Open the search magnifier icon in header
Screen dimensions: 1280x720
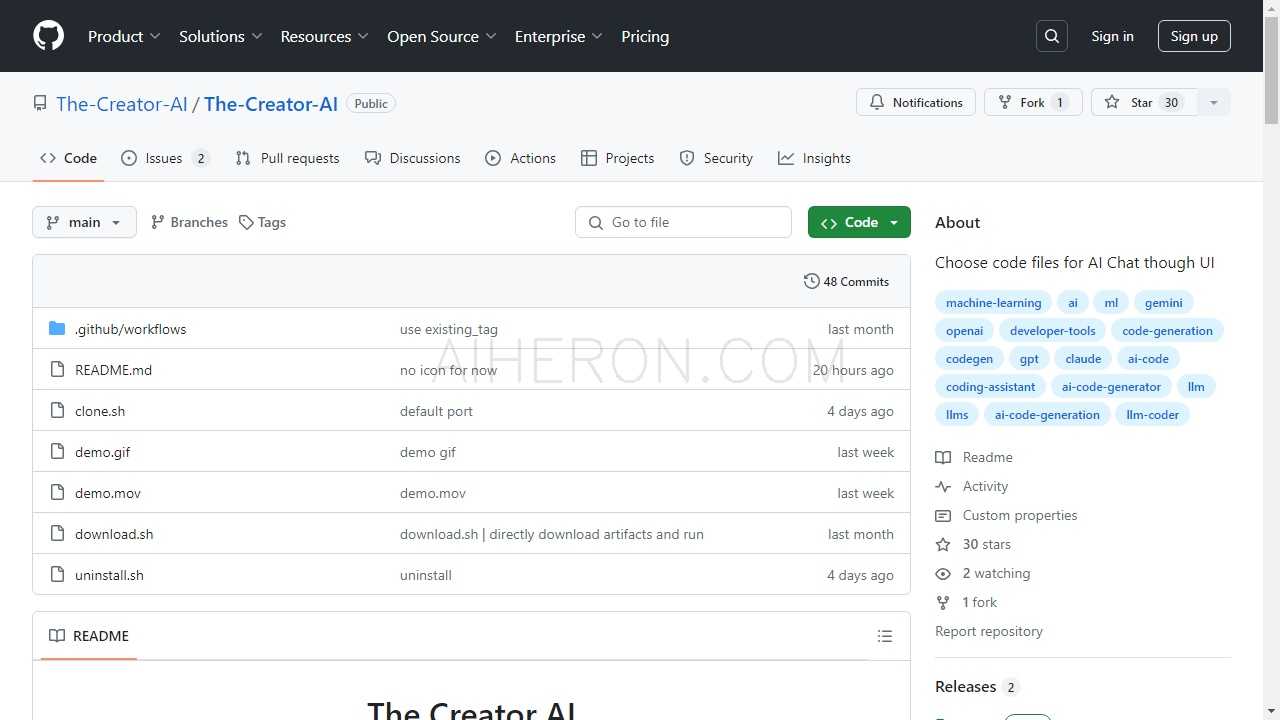1052,36
